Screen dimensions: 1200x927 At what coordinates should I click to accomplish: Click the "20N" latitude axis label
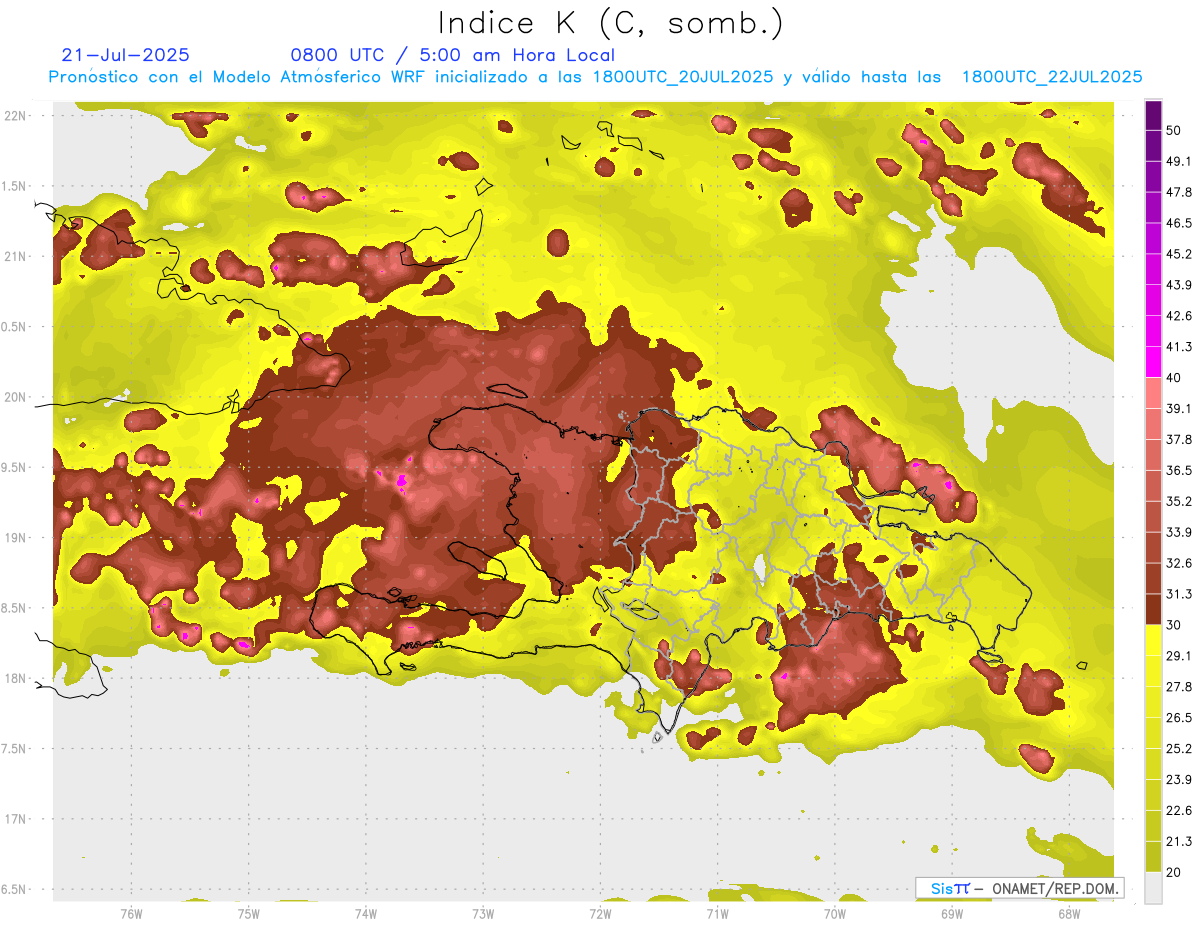(x=14, y=397)
